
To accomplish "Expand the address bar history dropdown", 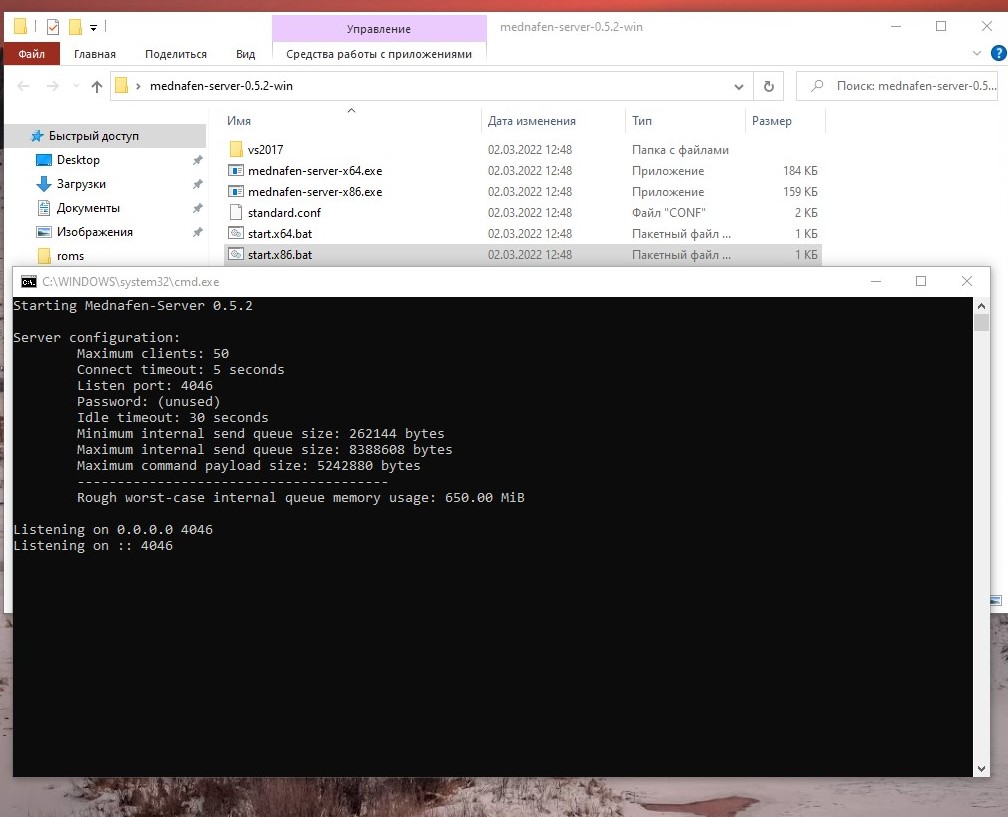I will 740,86.
